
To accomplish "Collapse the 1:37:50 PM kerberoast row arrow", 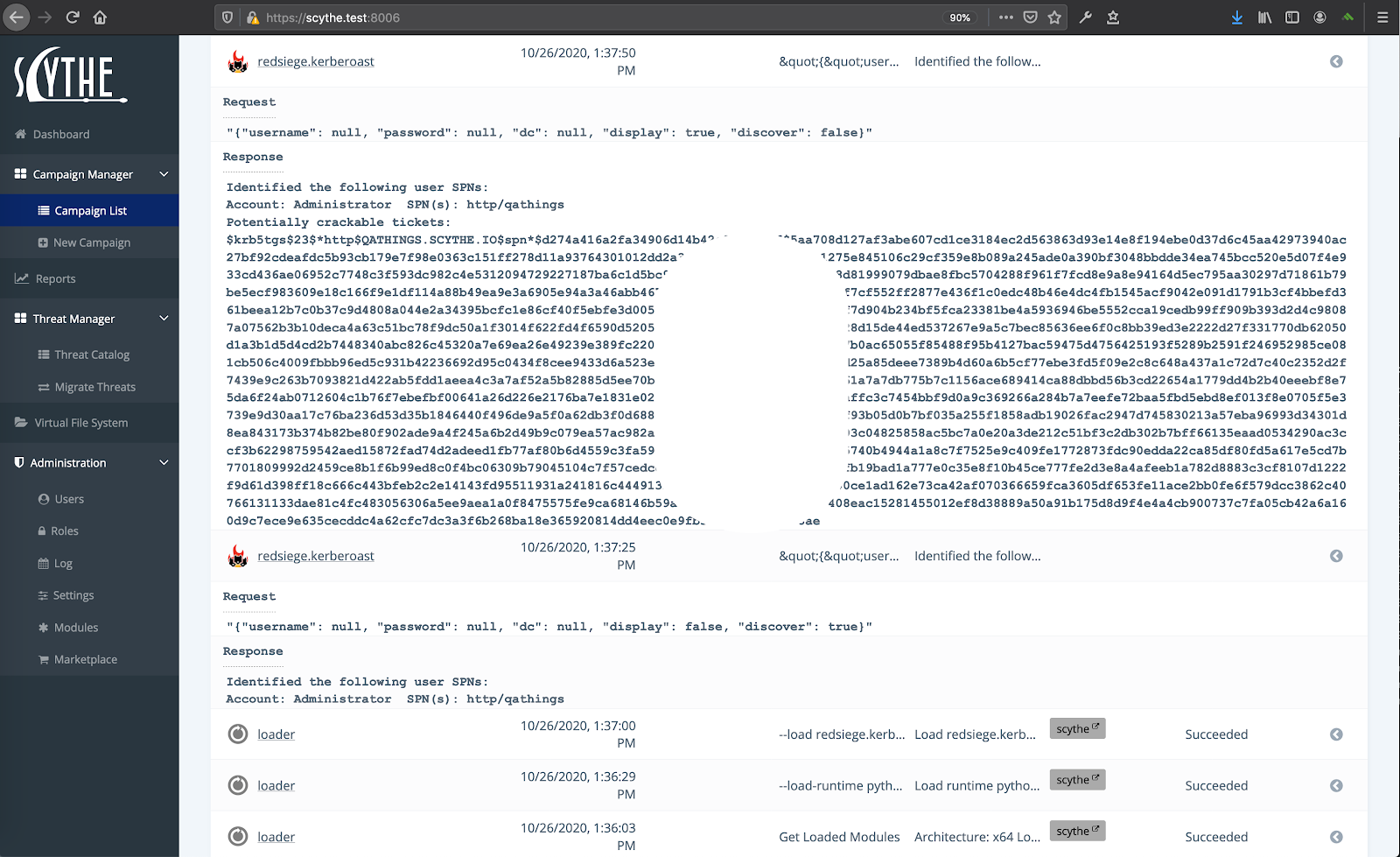I will [1336, 61].
